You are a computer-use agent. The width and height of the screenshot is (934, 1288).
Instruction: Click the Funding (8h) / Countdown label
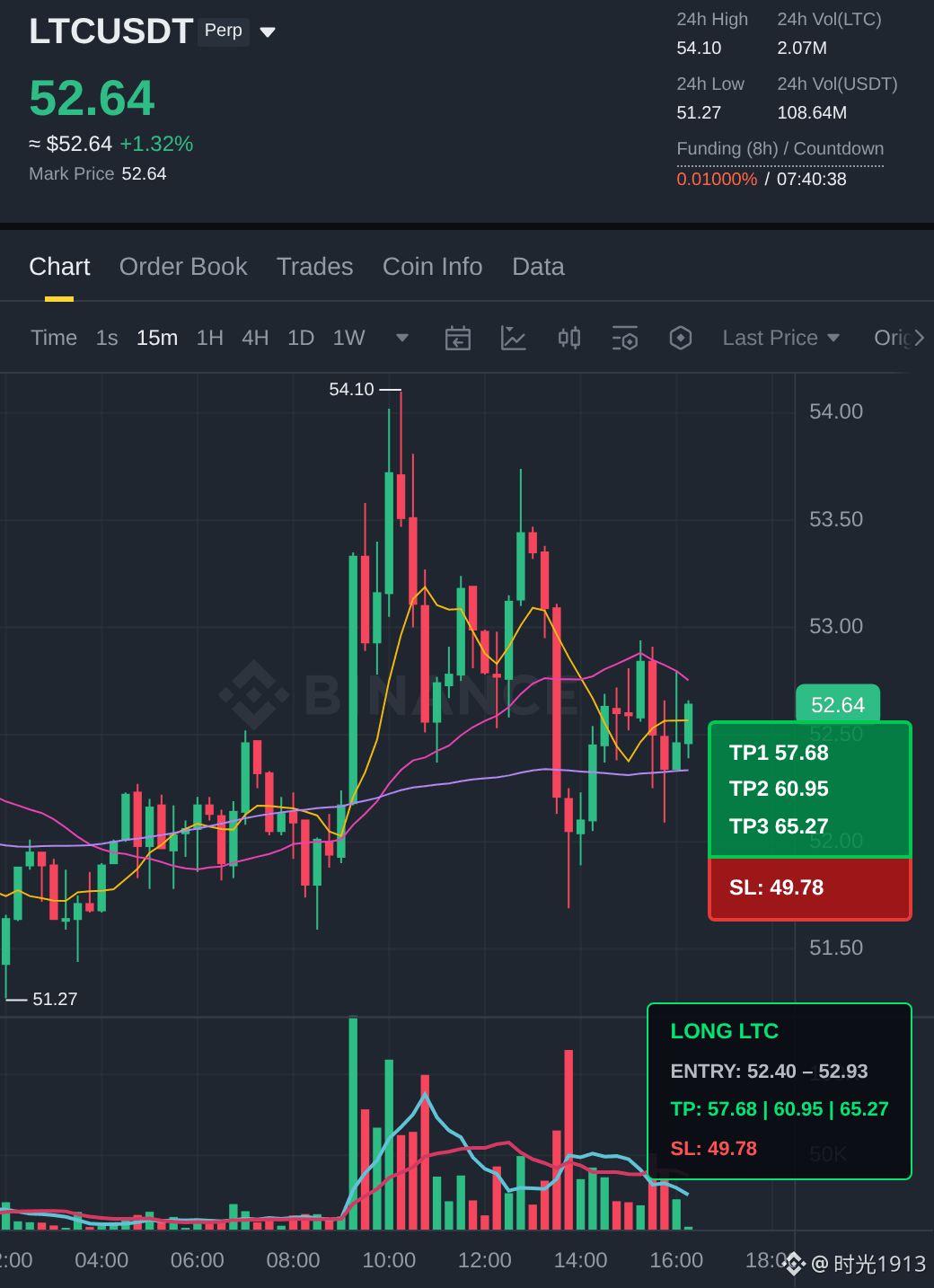pos(780,149)
